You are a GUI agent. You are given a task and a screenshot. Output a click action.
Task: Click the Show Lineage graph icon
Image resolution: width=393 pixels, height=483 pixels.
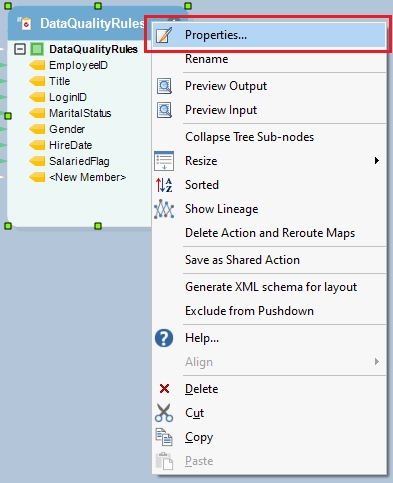coord(164,209)
